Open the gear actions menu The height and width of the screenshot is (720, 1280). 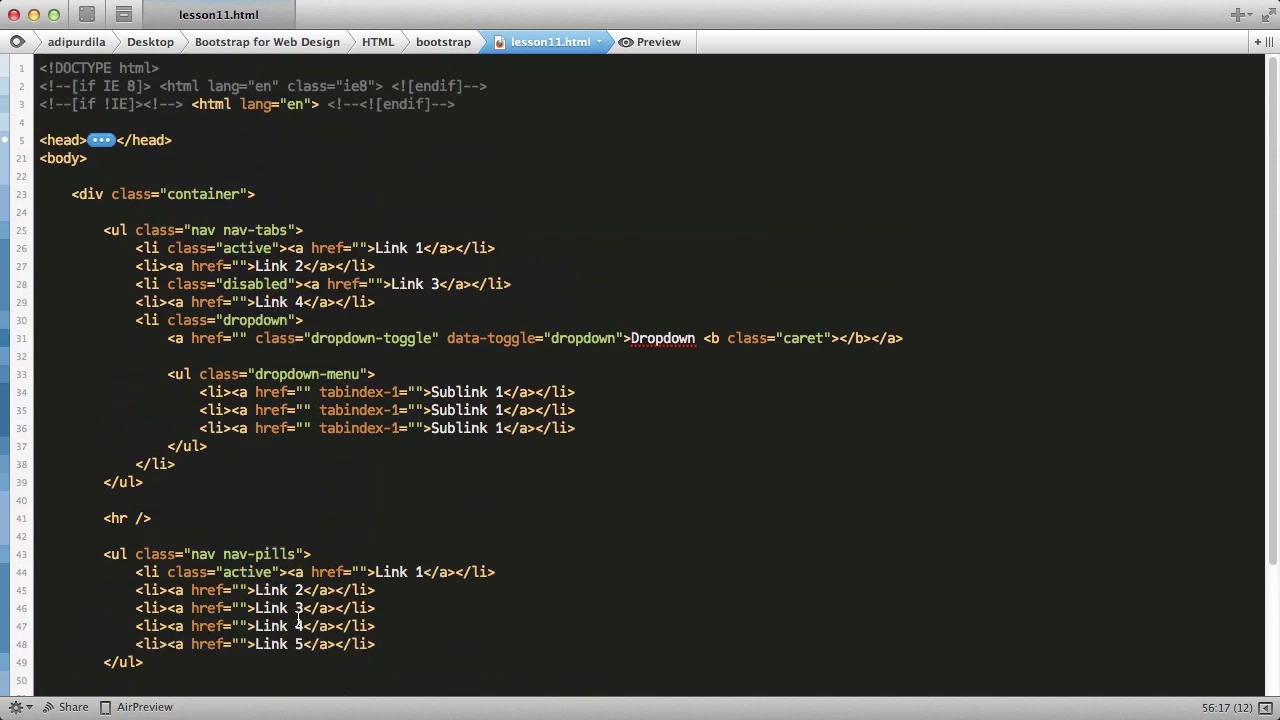pos(20,707)
